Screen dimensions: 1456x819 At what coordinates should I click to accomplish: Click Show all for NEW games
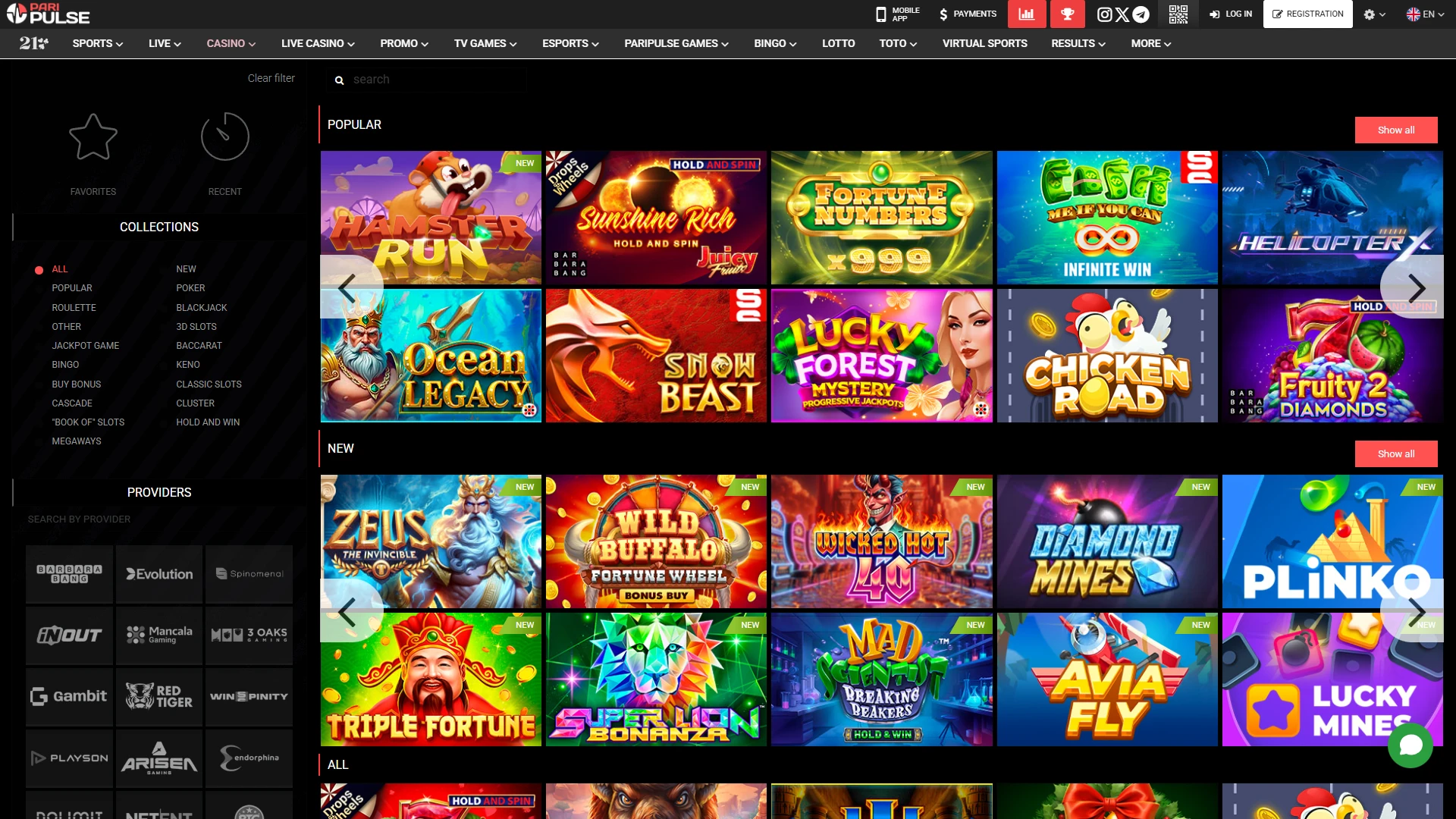pyautogui.click(x=1396, y=453)
